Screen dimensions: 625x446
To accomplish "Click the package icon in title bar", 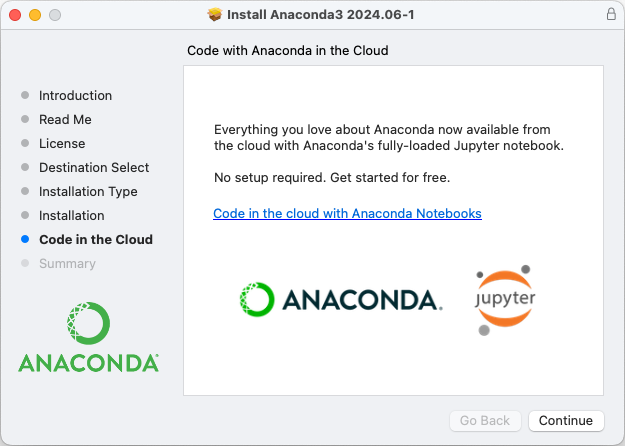I will point(214,15).
